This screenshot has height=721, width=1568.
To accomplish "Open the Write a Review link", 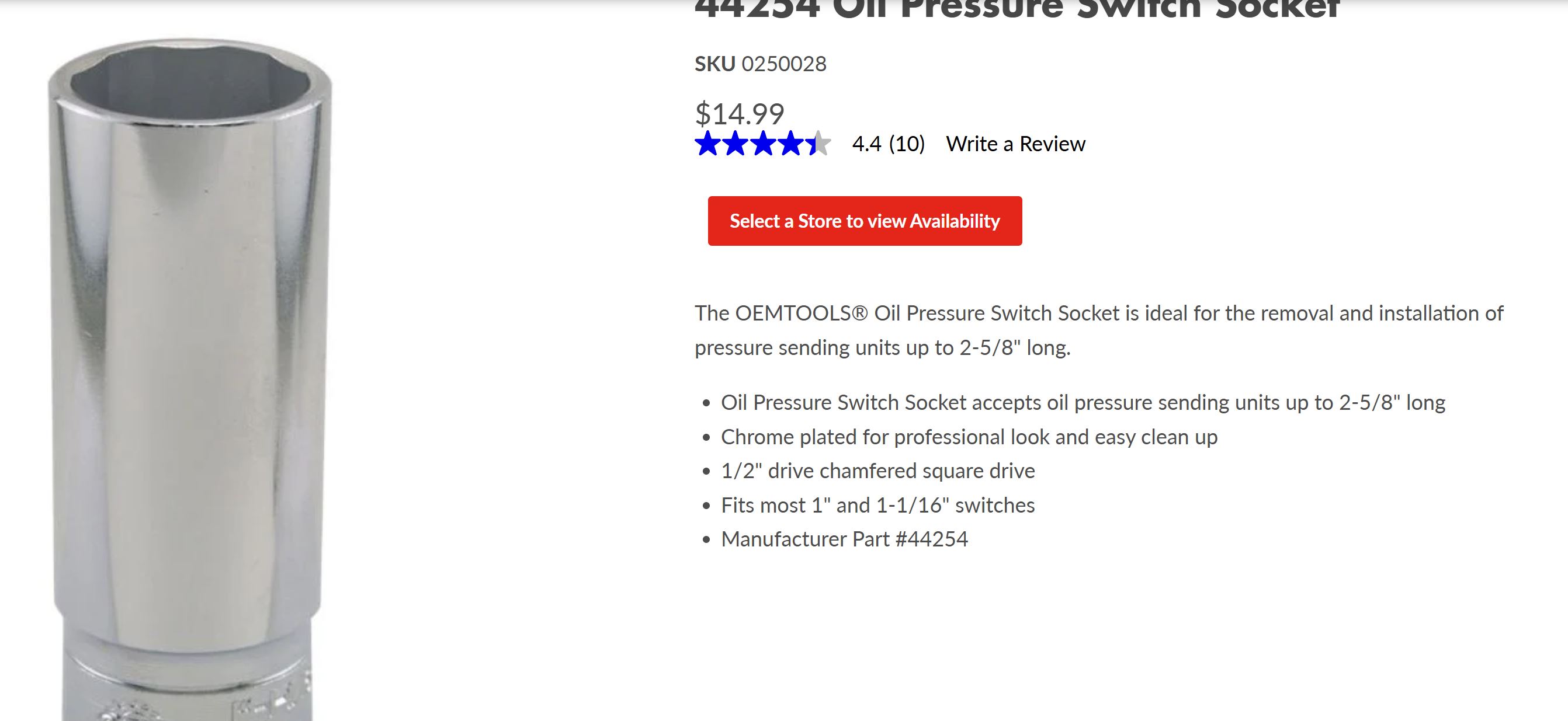I will [x=1015, y=144].
